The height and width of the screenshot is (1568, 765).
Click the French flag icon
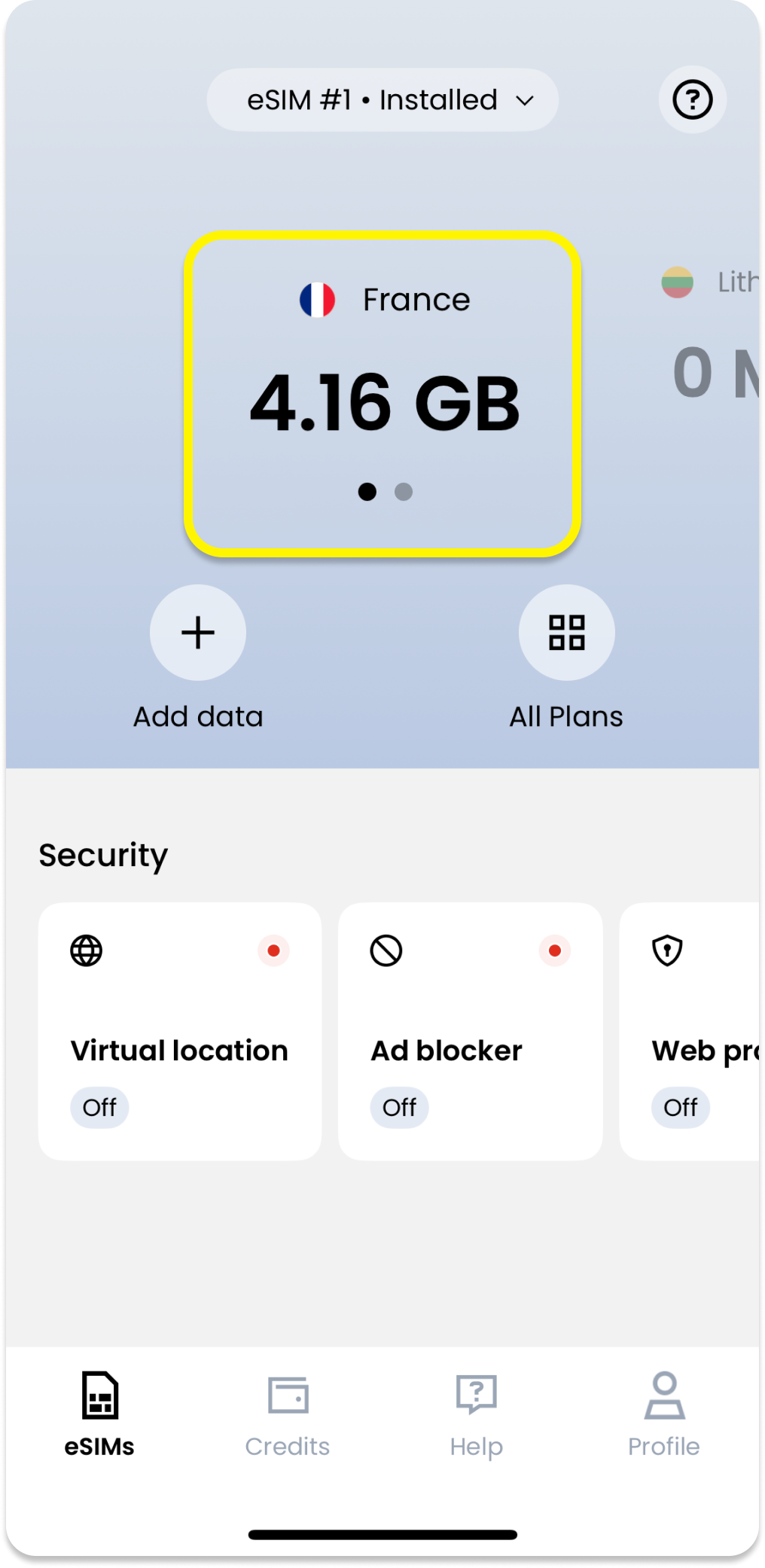[x=317, y=300]
